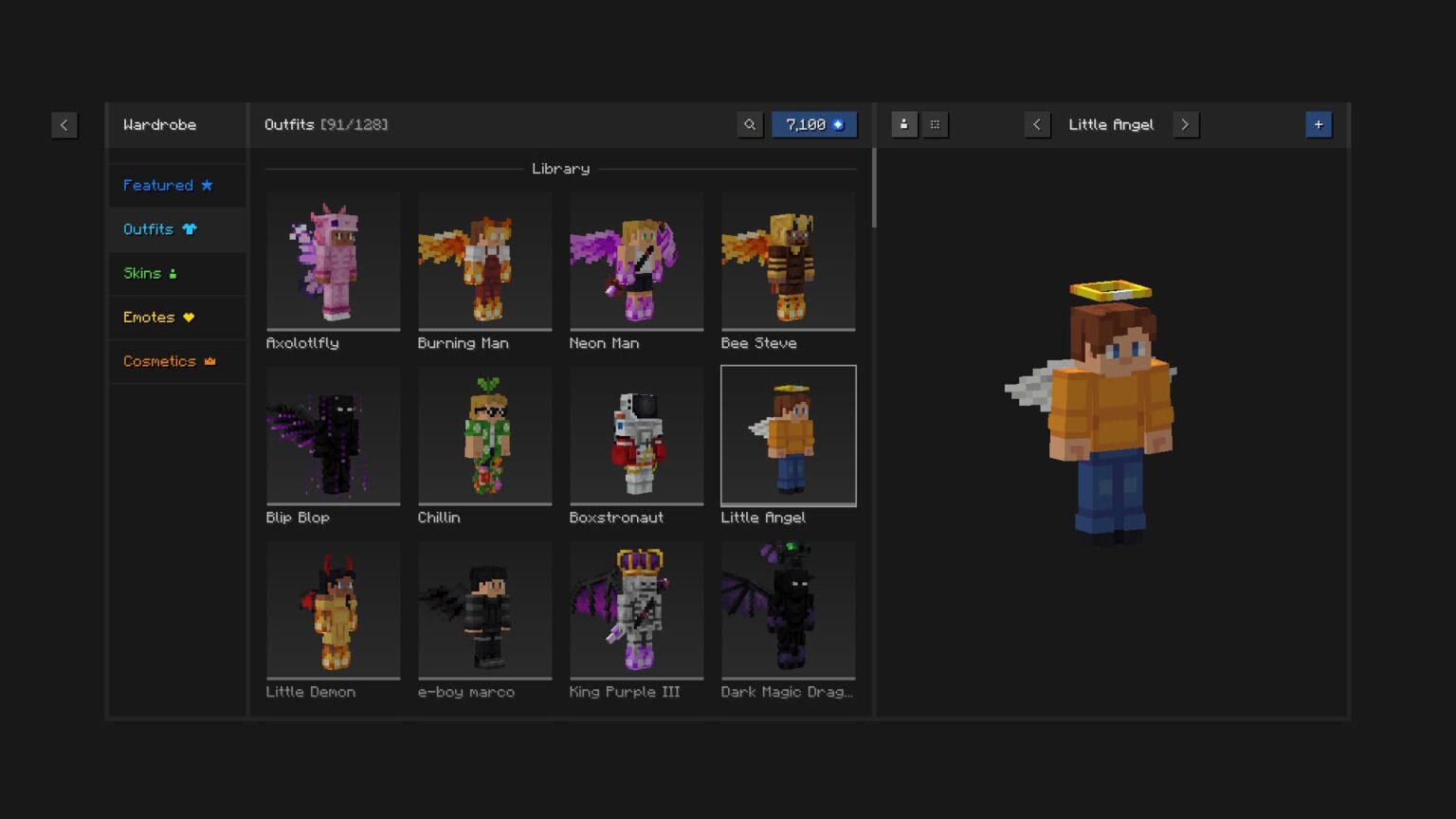Click the next arrow beside Little Angel

click(1186, 124)
